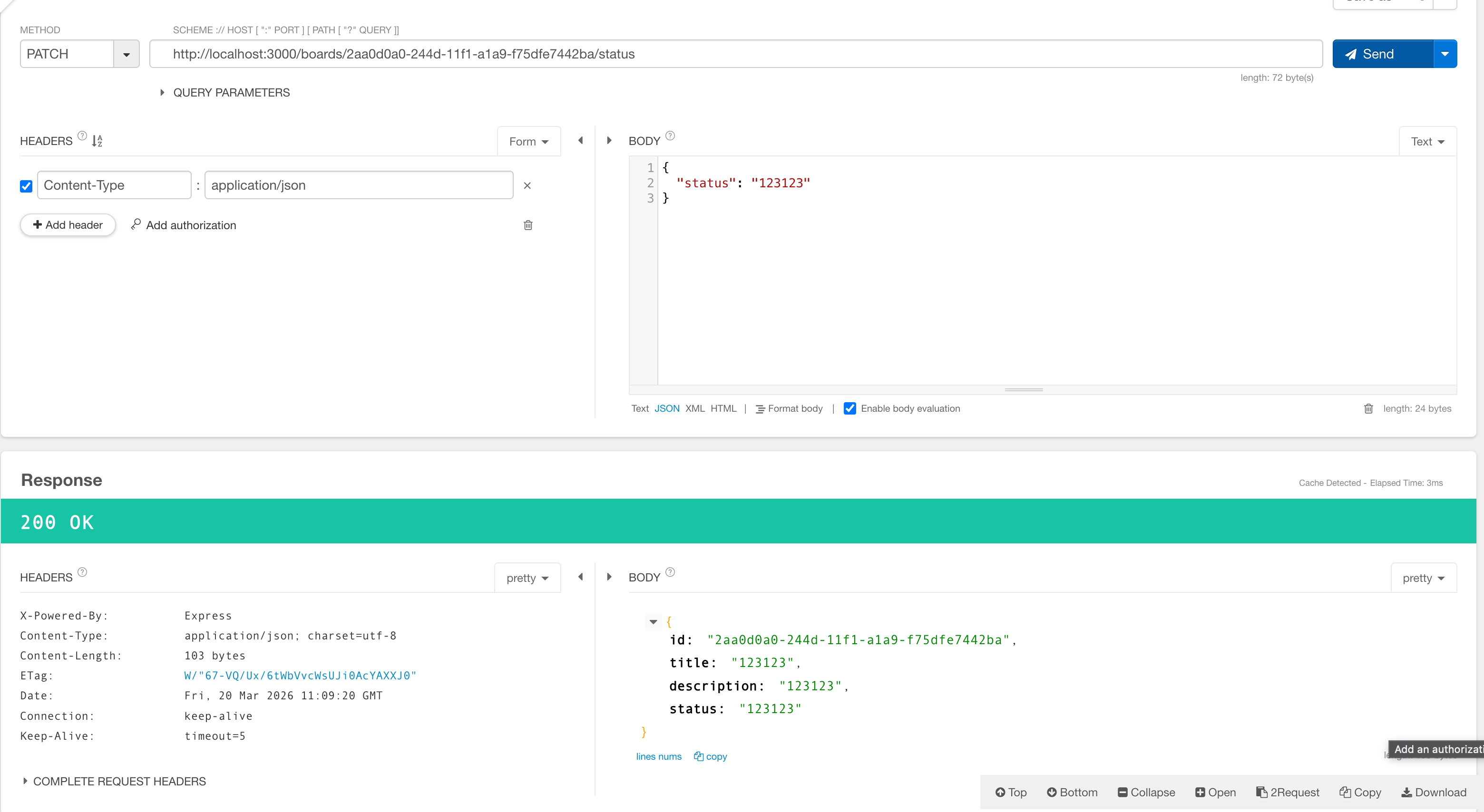The image size is (1484, 812).
Task: Click the body trash icon near length
Action: (1368, 408)
